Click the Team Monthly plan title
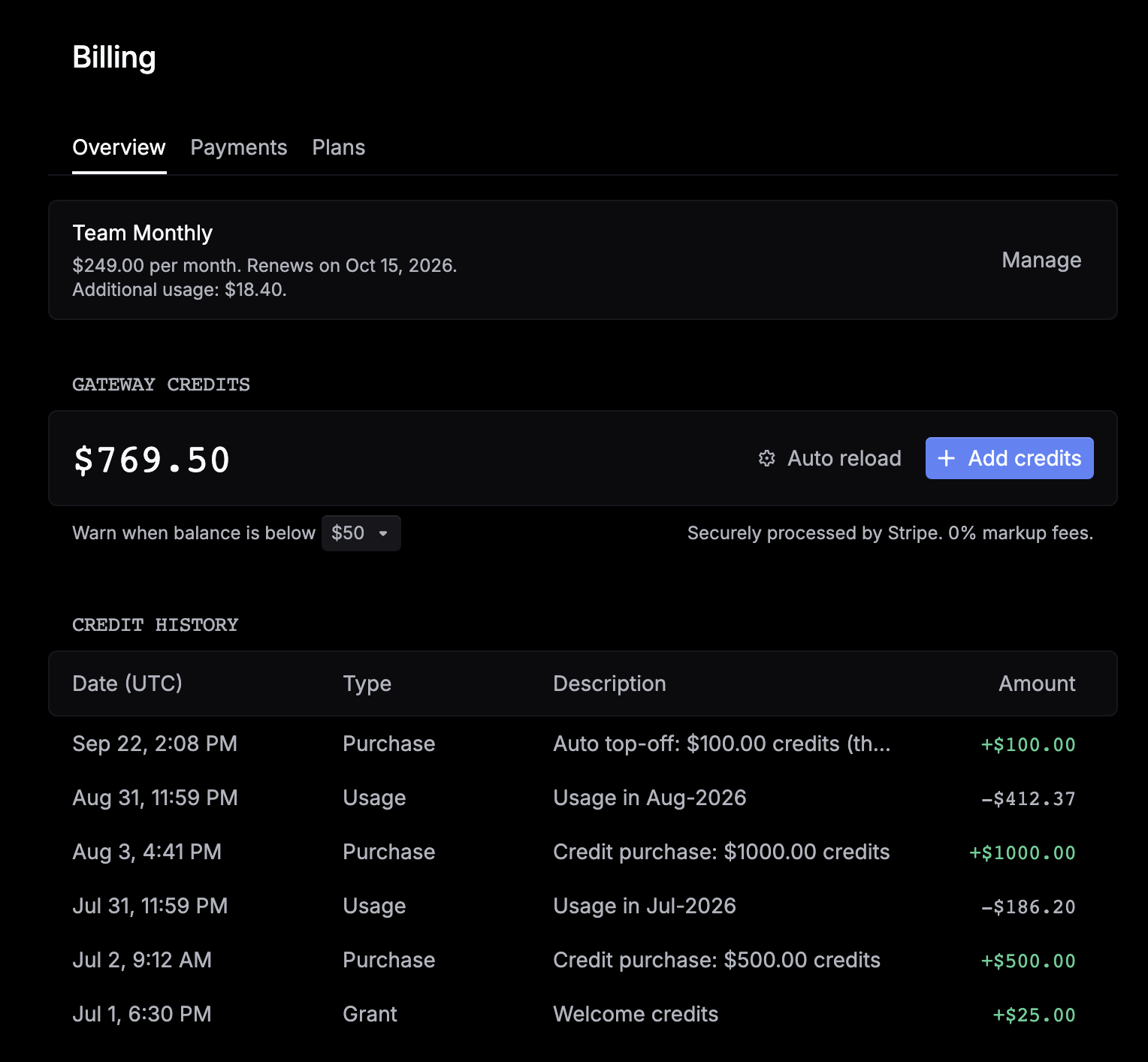1148x1062 pixels. tap(143, 233)
